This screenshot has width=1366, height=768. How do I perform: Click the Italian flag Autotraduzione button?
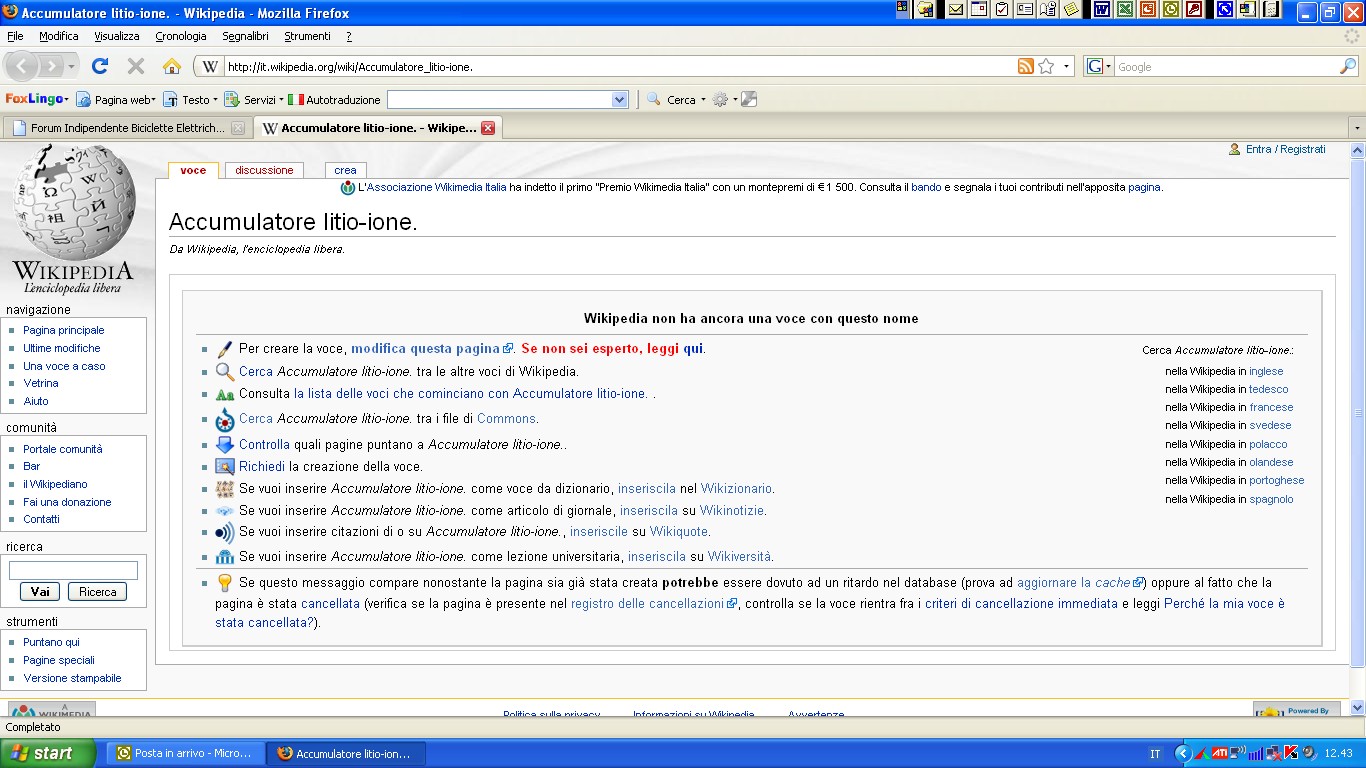[334, 99]
